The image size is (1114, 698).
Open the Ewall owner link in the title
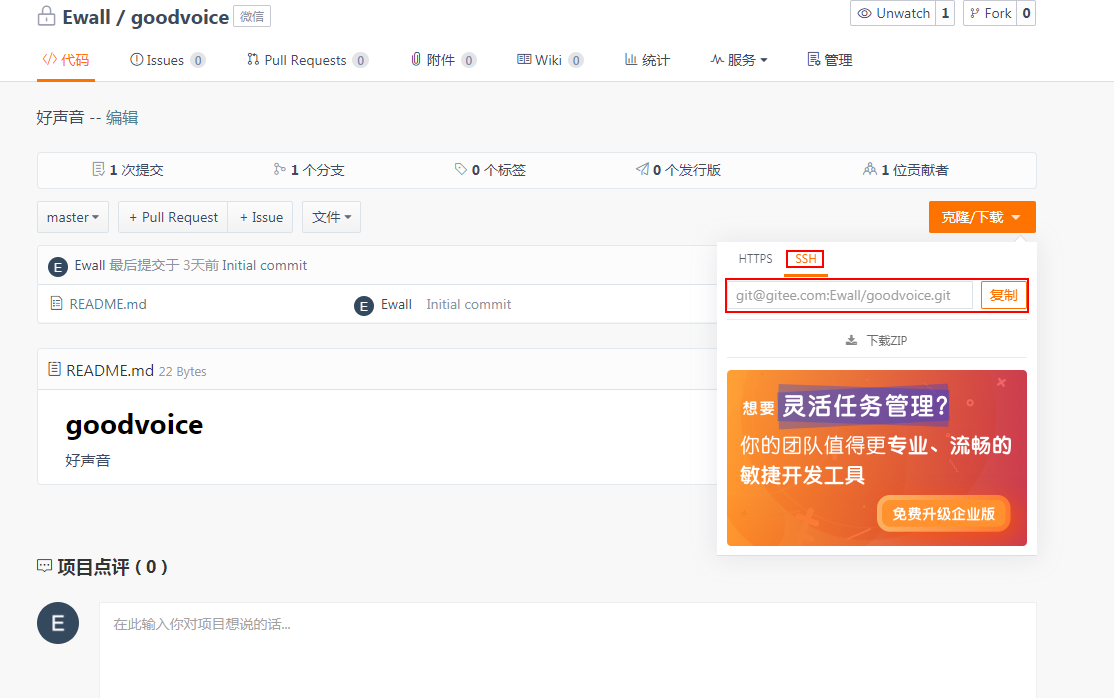[x=86, y=17]
